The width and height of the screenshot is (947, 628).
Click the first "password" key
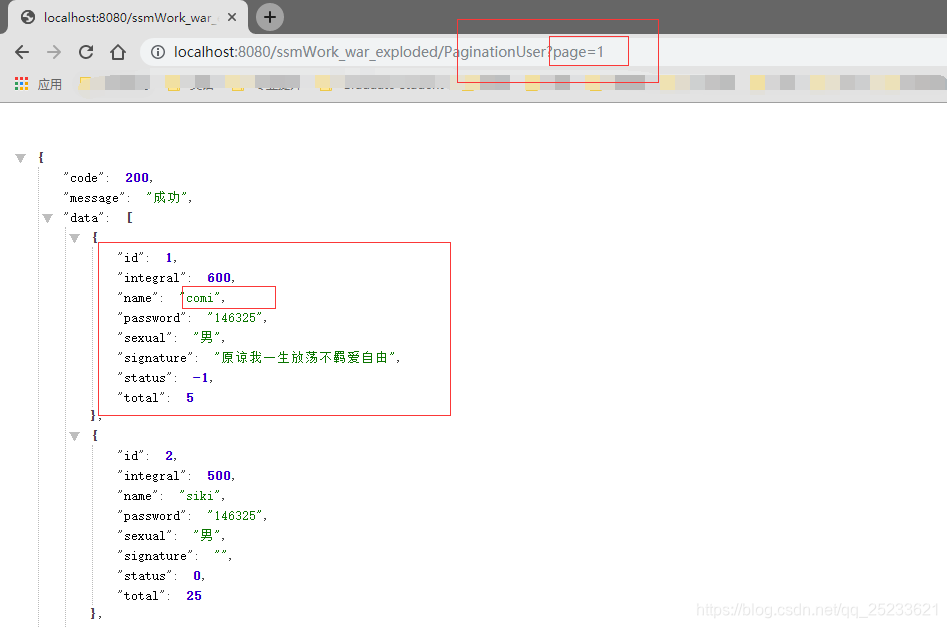point(152,318)
